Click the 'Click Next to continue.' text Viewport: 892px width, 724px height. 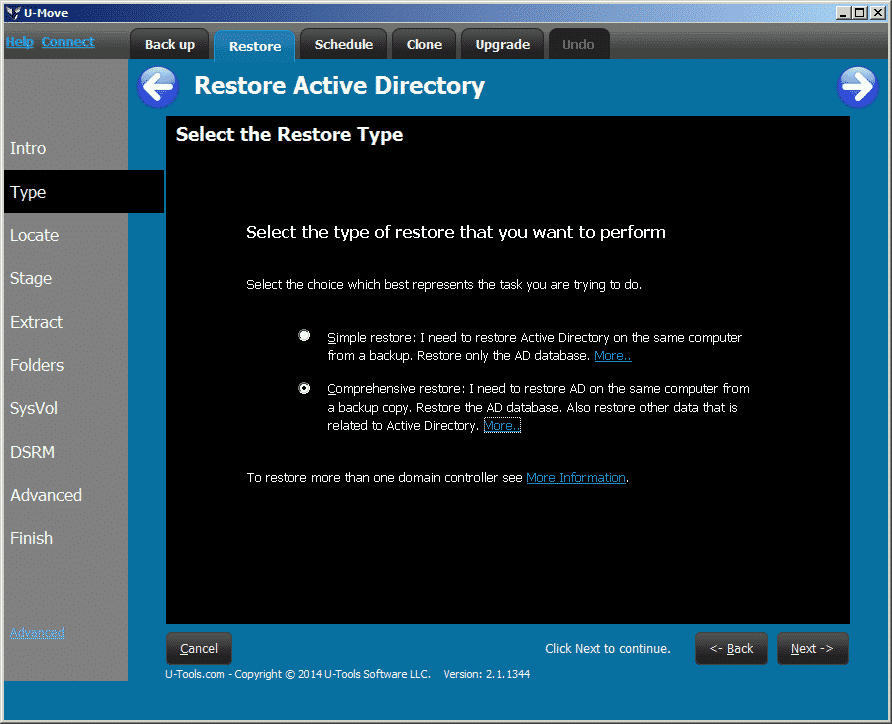(x=608, y=648)
